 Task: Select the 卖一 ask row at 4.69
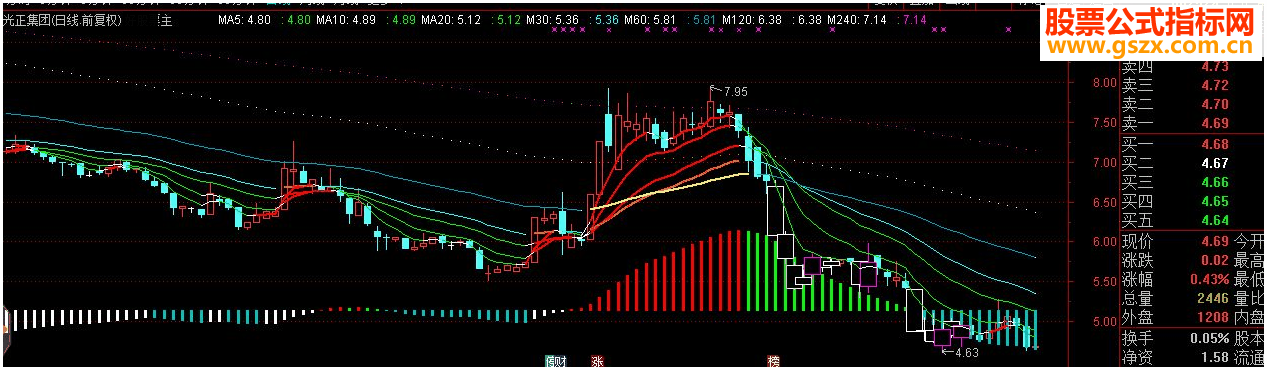coord(1176,124)
